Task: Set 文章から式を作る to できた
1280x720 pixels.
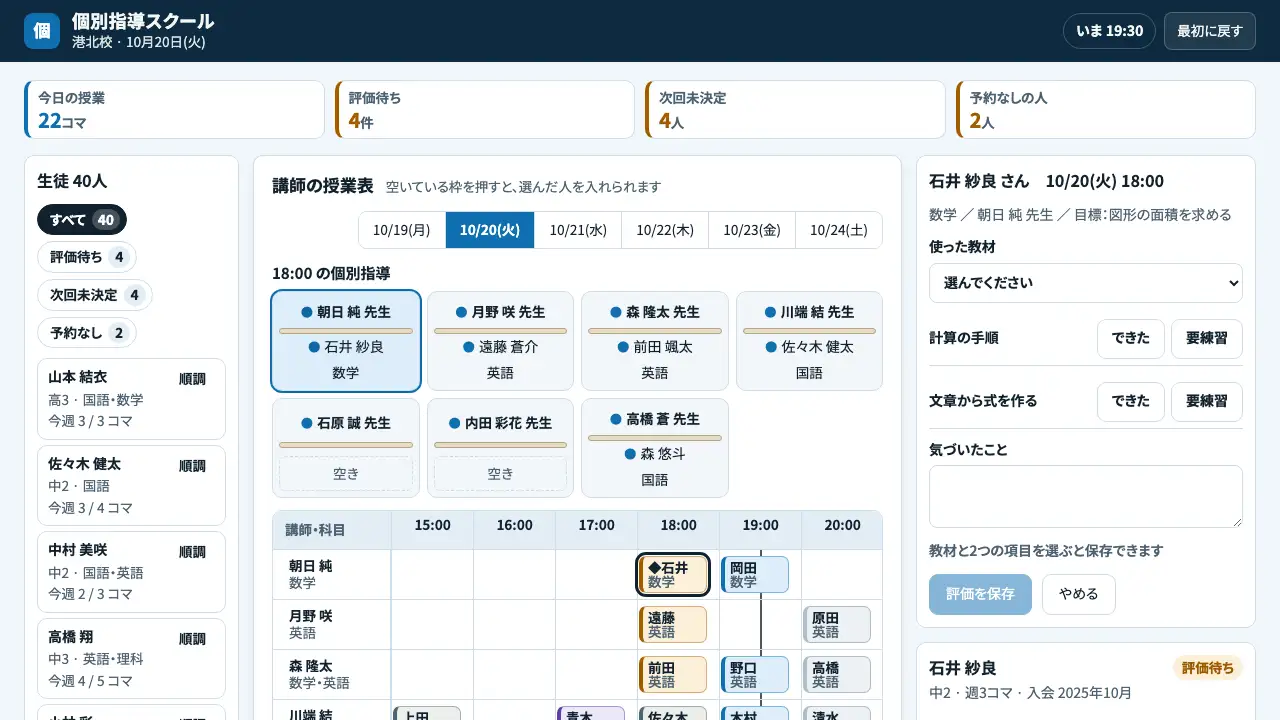Action: (x=1131, y=402)
